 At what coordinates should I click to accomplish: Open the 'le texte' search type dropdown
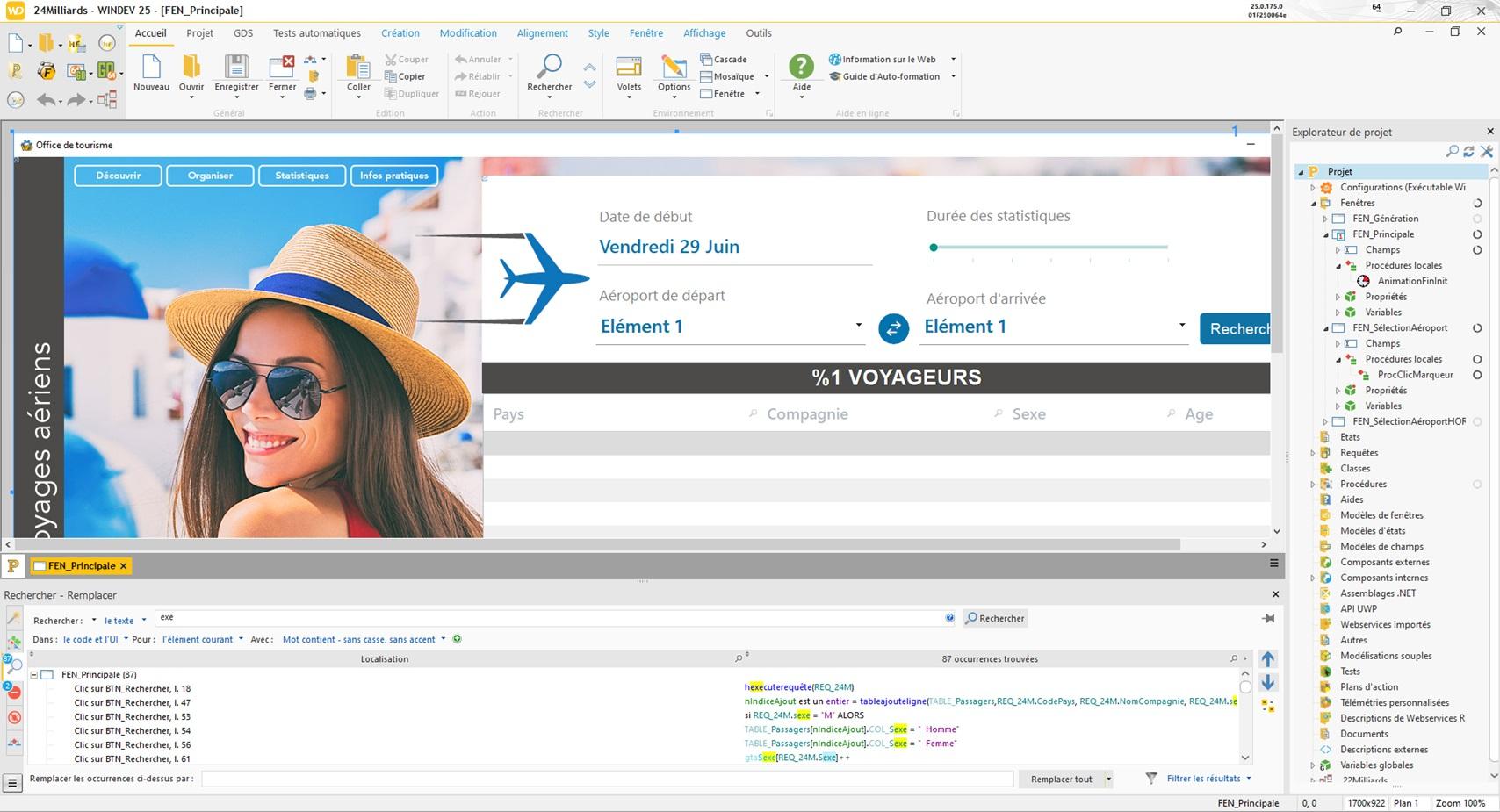(125, 621)
